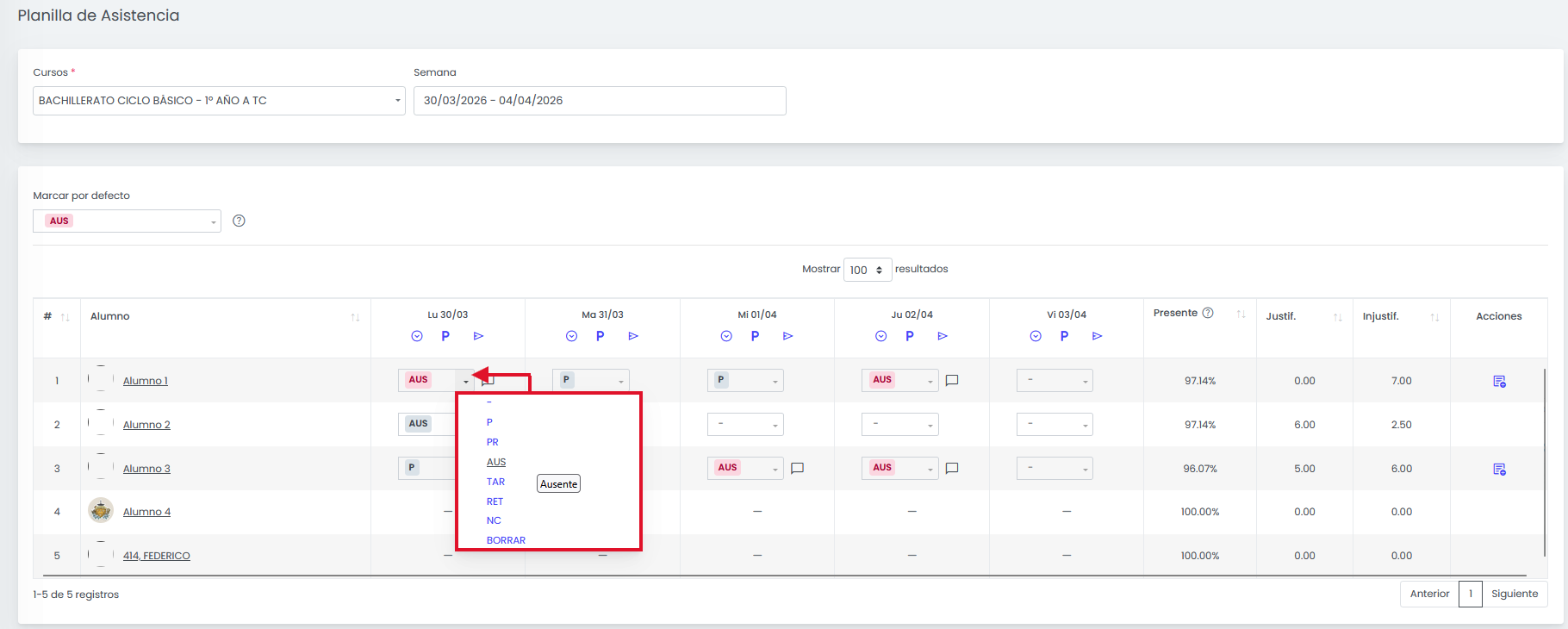This screenshot has height=629, width=1568.
Task: Open Alumno 1 attendance dropdown for Mi 01/04
Action: point(745,380)
